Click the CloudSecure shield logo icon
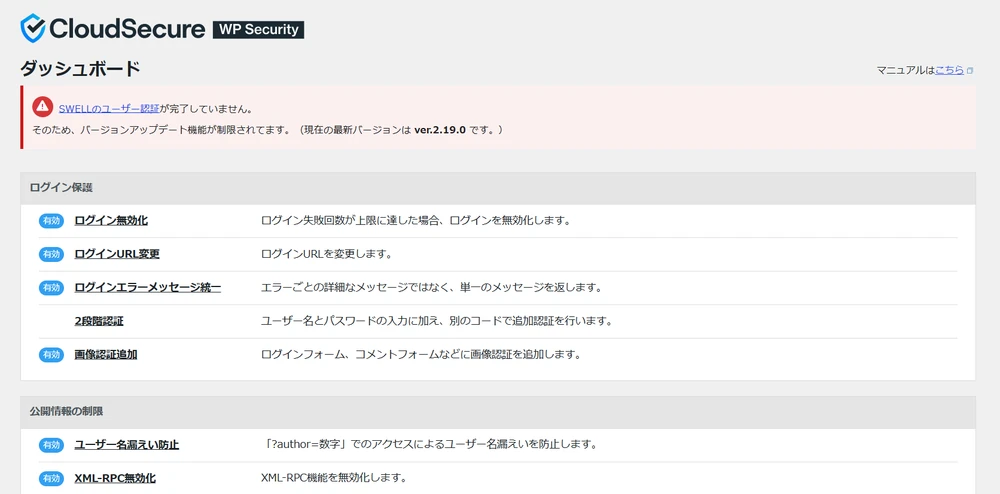 pos(33,29)
